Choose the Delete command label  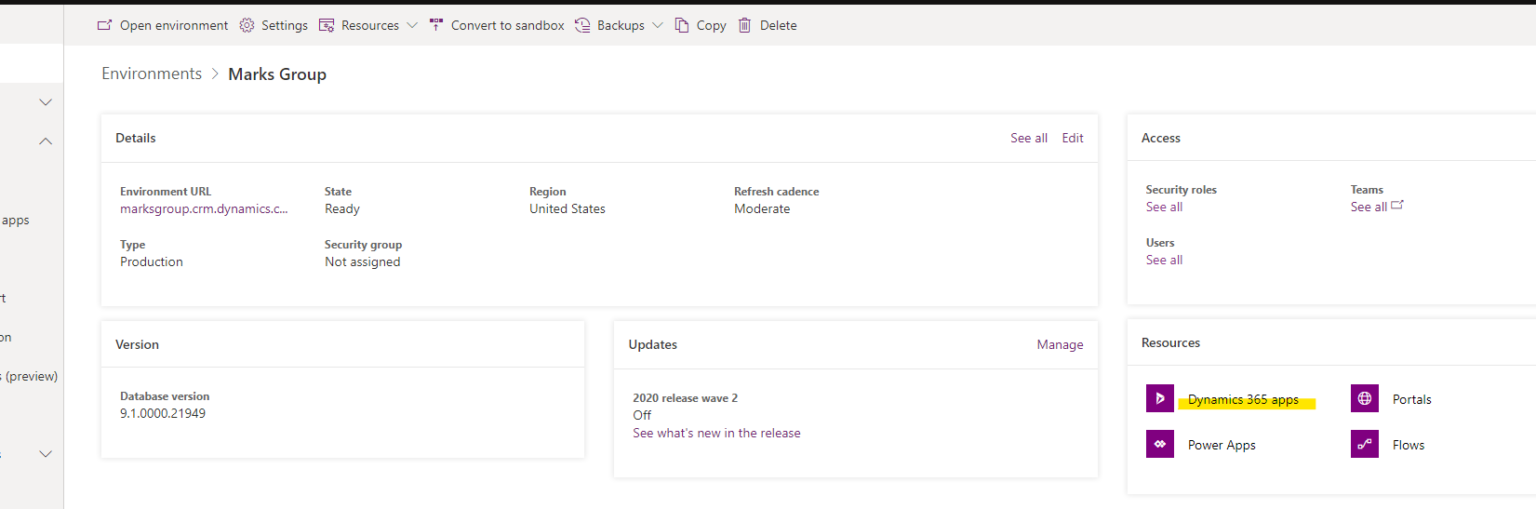click(778, 25)
